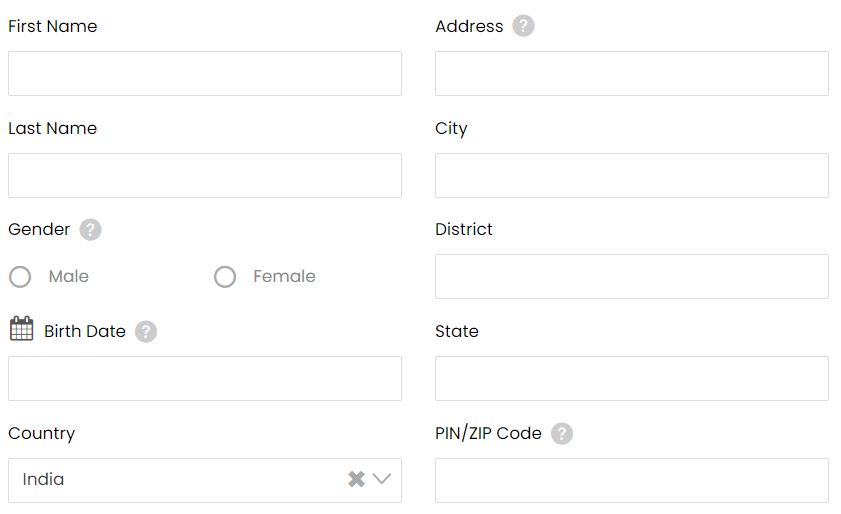Click the Gender help question-mark icon
841x514 pixels.
point(90,230)
